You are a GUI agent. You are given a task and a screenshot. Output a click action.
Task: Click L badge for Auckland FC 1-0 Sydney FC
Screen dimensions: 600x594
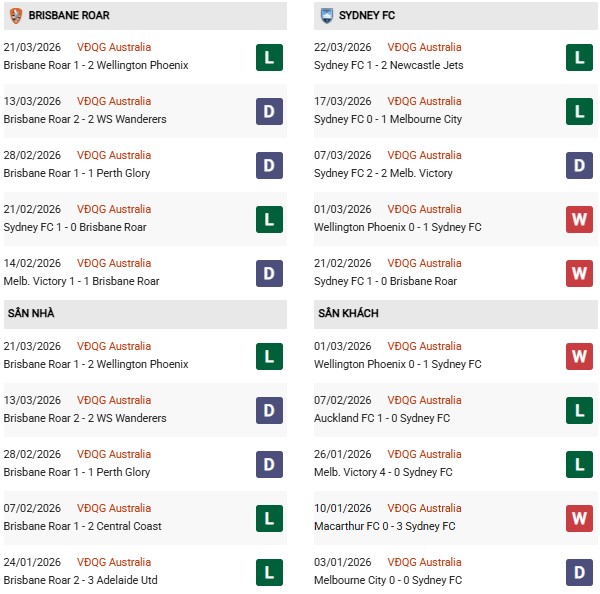pyautogui.click(x=579, y=410)
